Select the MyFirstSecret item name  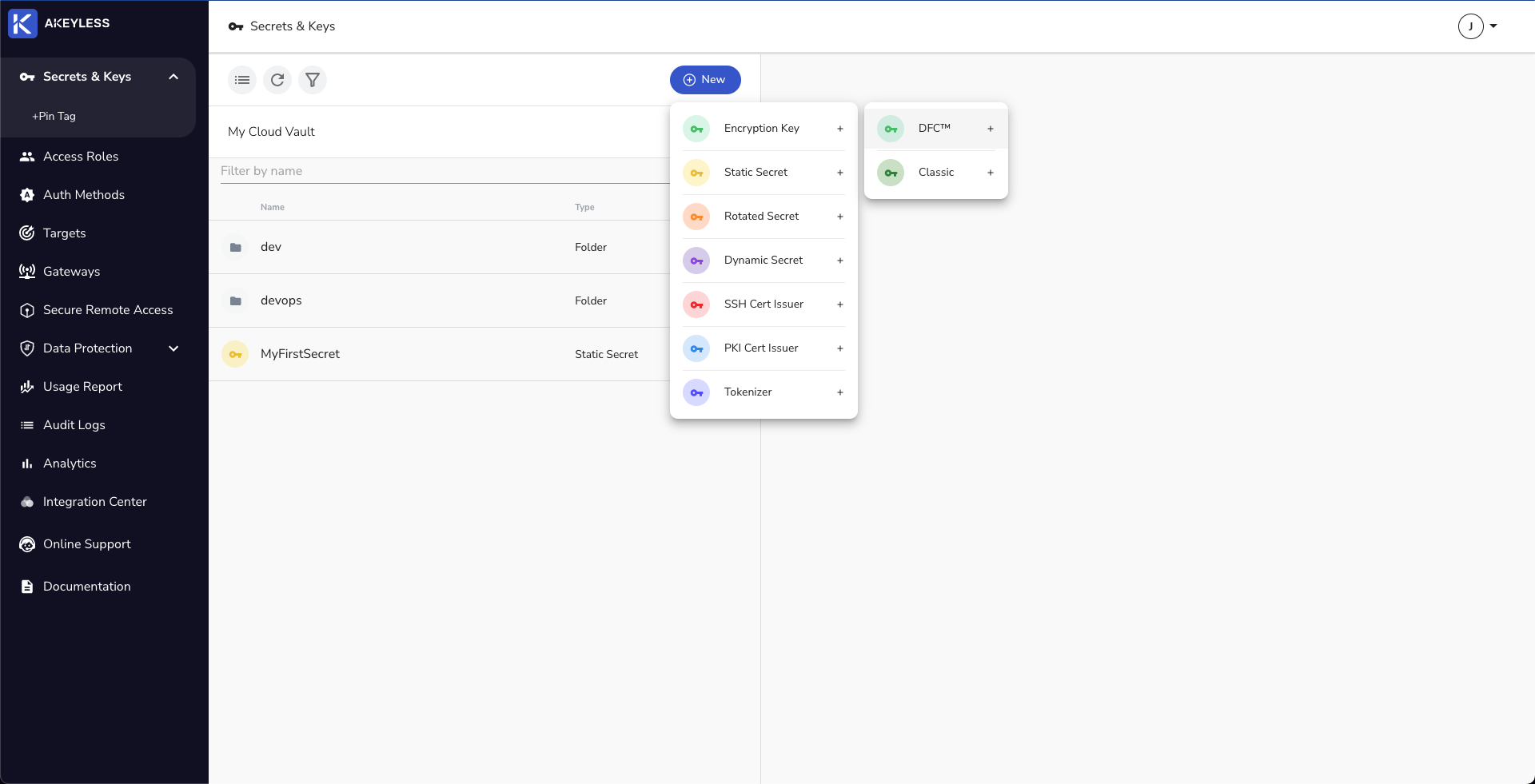tap(300, 354)
